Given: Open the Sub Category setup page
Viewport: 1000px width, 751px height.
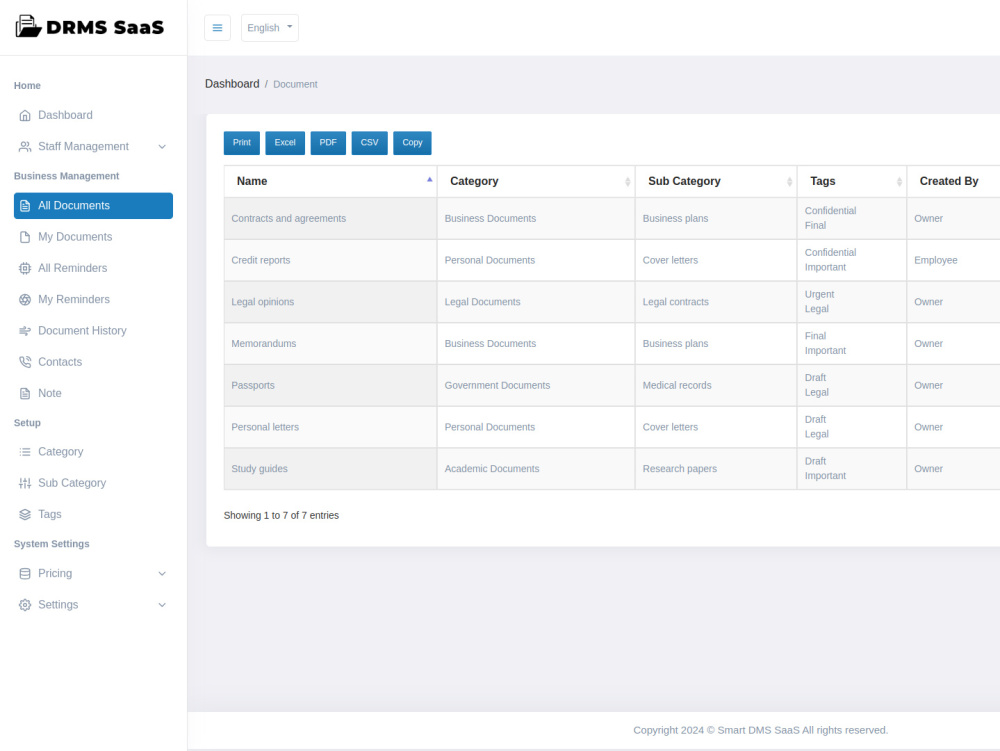Looking at the screenshot, I should click(x=72, y=483).
